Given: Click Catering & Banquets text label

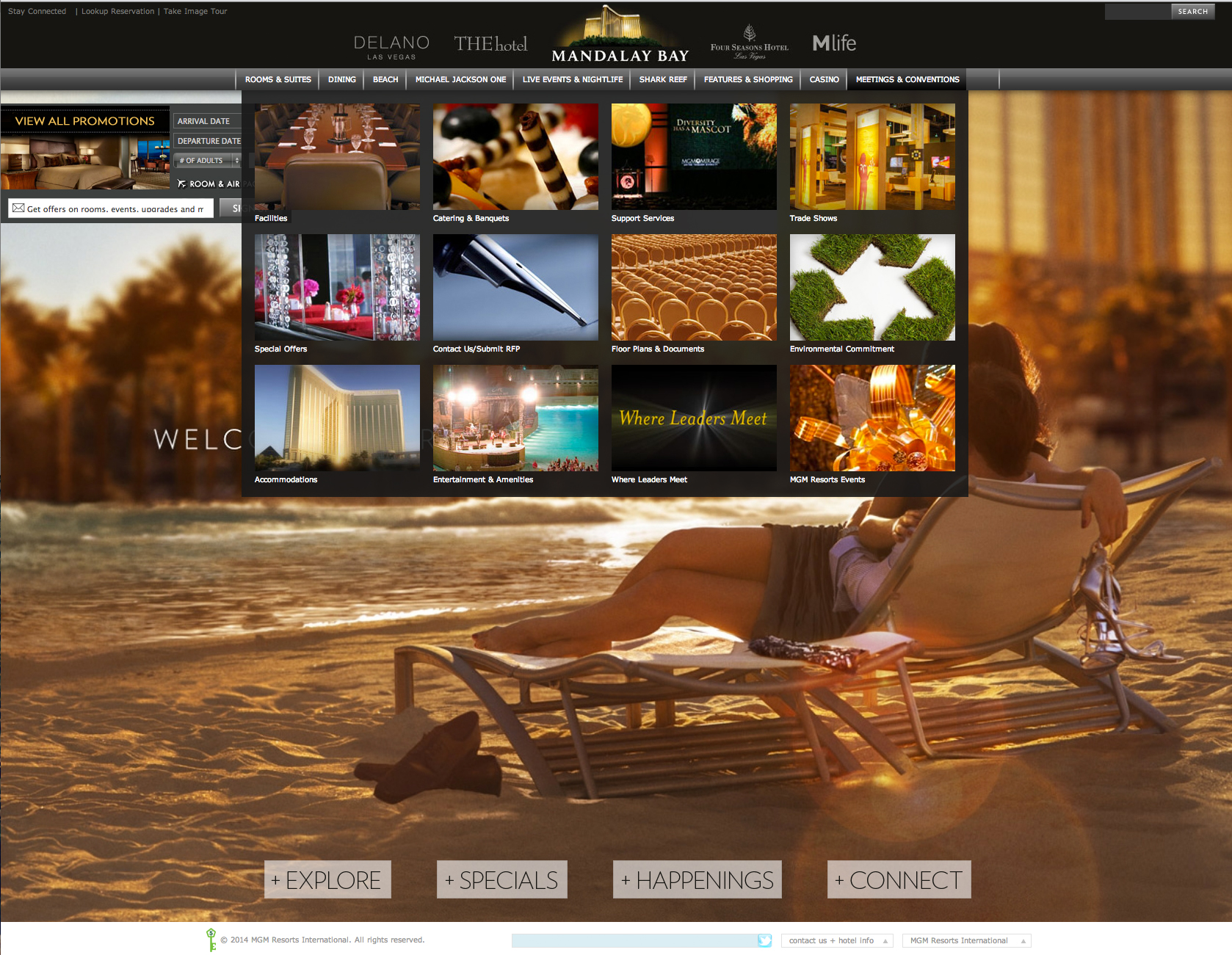Looking at the screenshot, I should pos(471,218).
